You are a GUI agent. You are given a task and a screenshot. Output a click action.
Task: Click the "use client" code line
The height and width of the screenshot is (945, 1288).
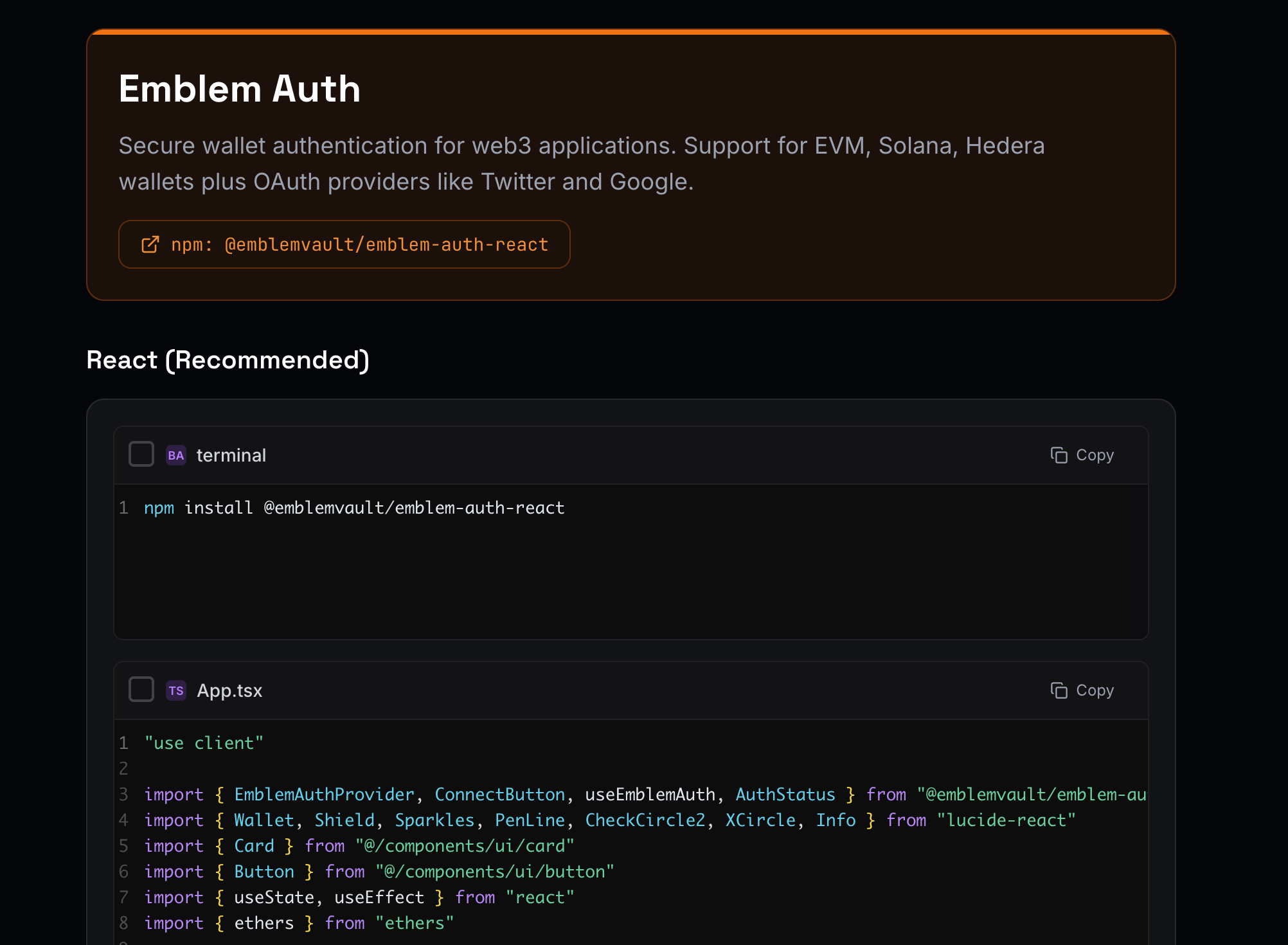[204, 743]
